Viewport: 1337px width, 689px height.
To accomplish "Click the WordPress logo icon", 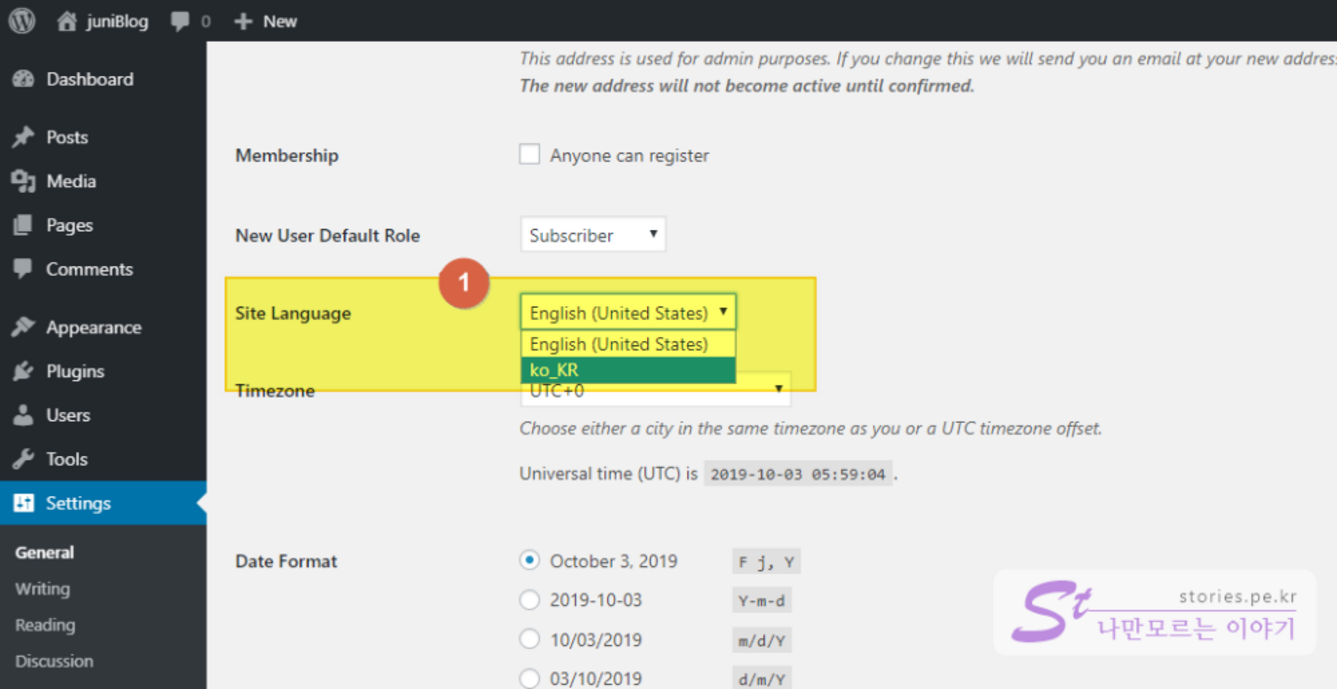I will (22, 21).
